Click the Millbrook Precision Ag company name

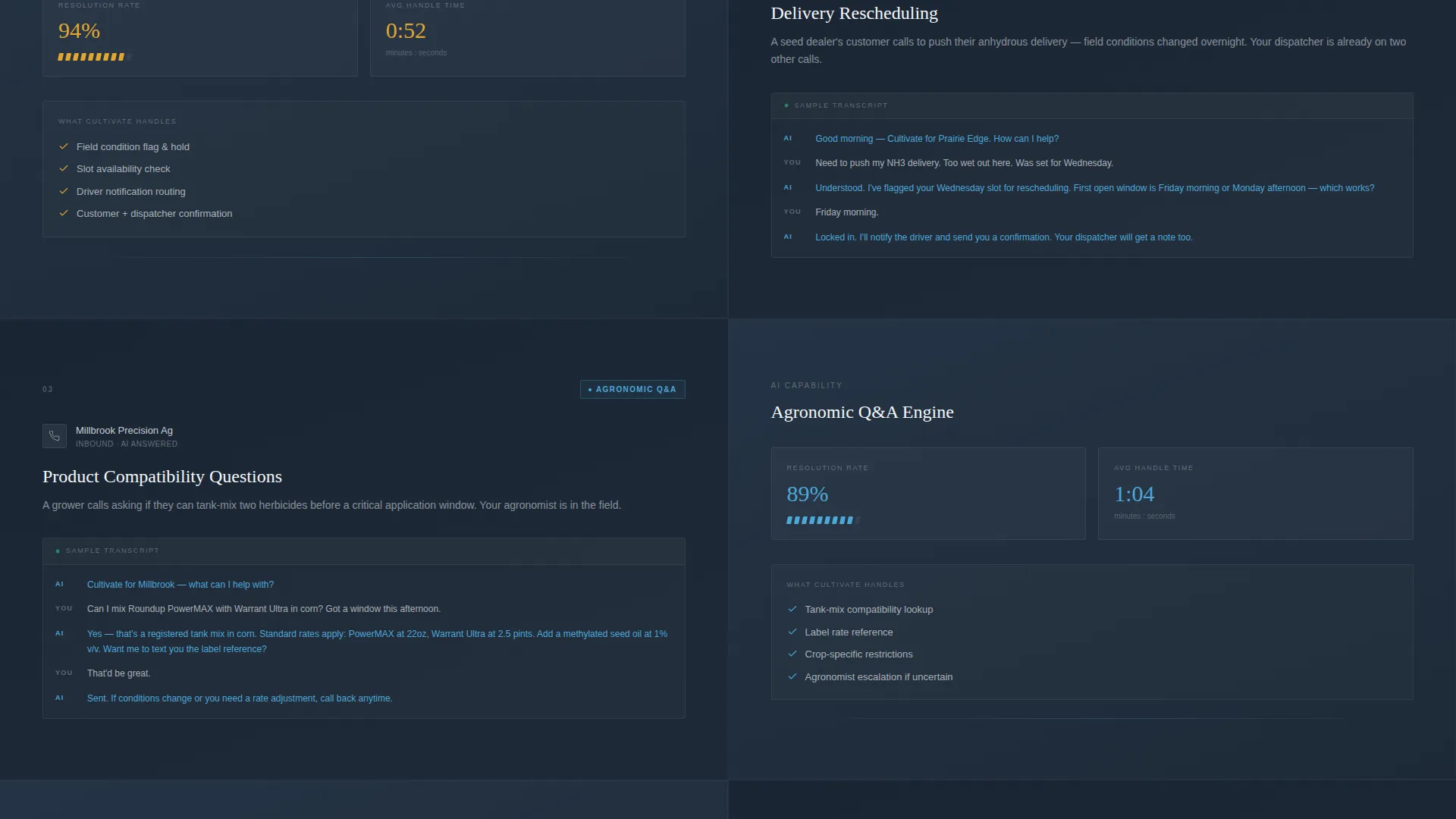click(x=124, y=430)
